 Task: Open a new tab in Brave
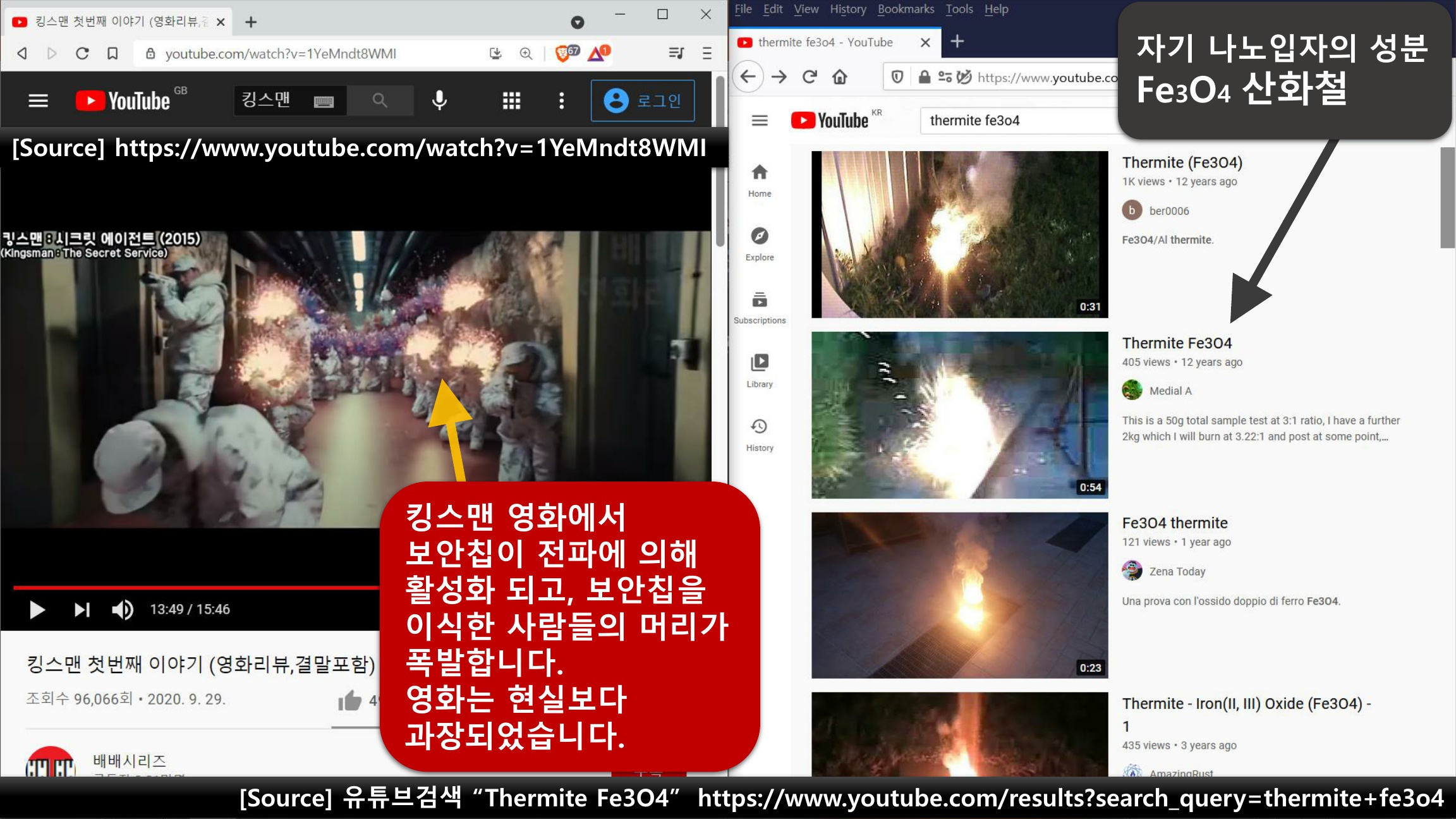pos(251,22)
